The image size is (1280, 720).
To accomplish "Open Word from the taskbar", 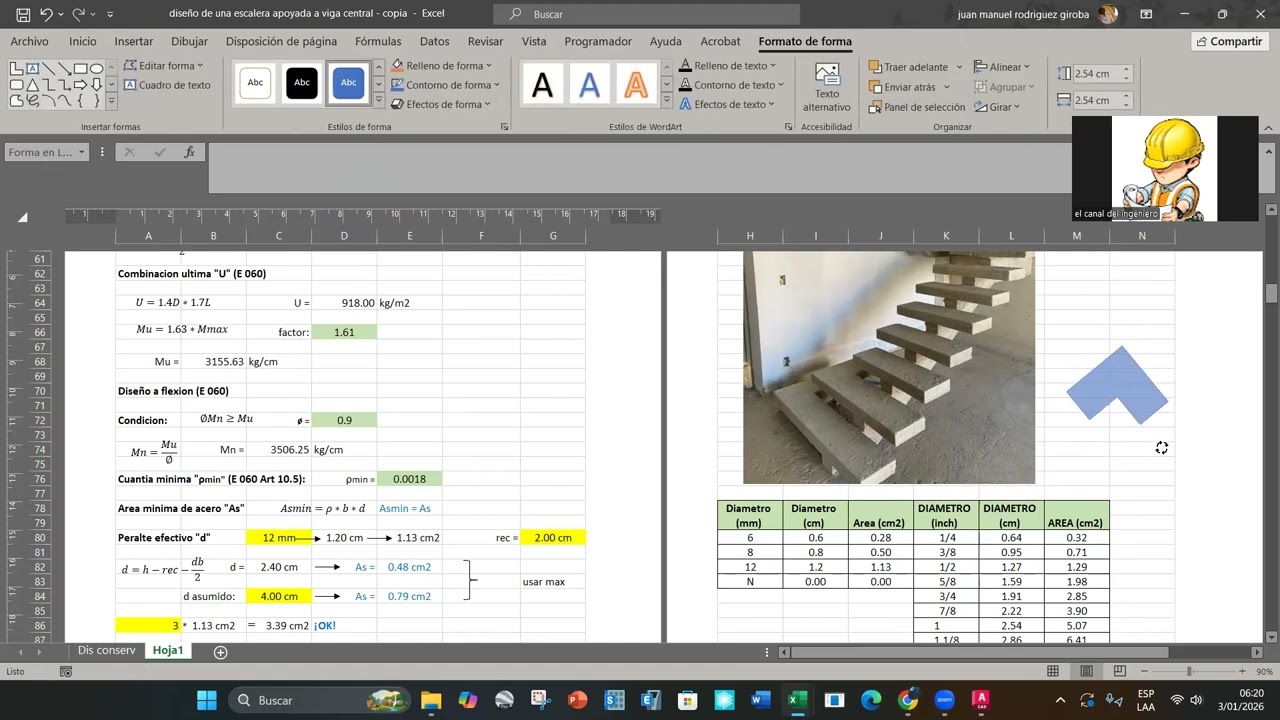I will tap(760, 700).
